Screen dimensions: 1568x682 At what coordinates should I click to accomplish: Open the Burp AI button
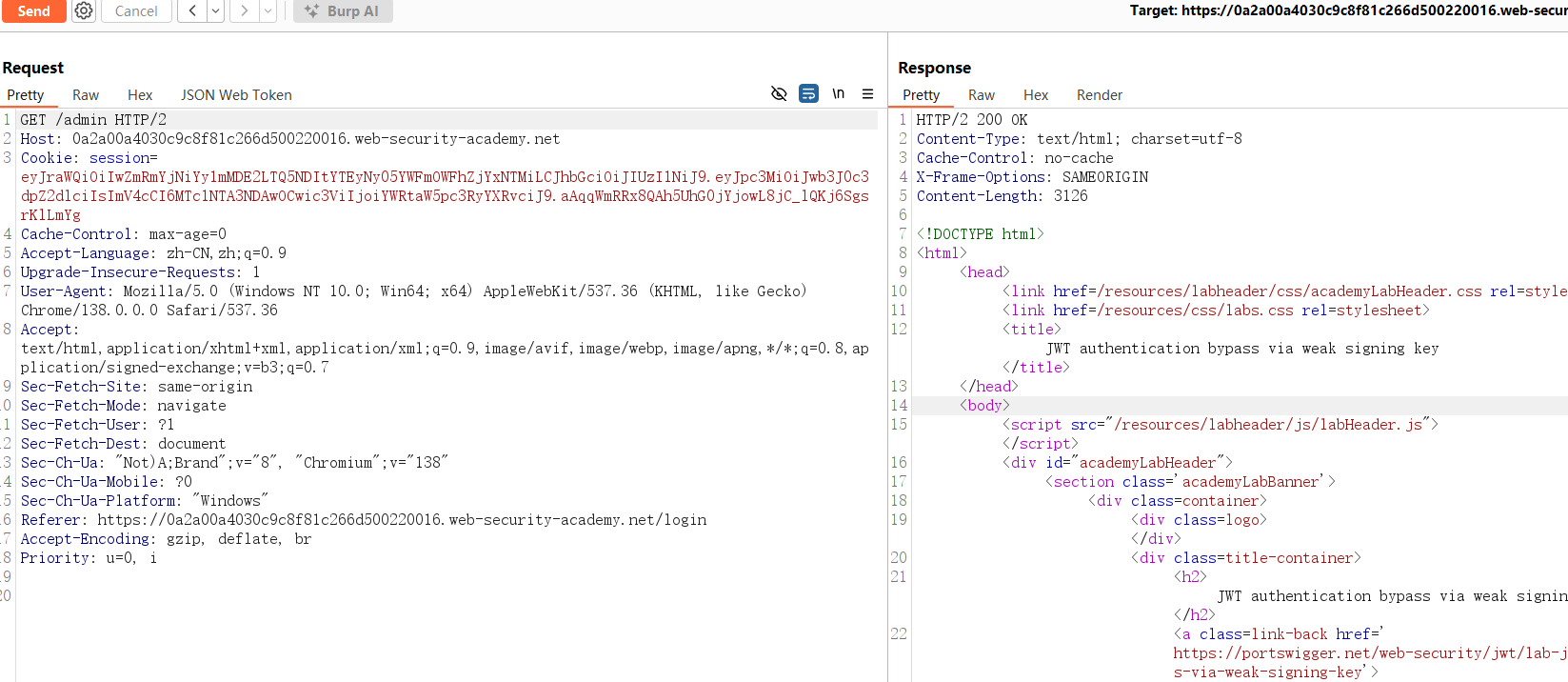click(343, 10)
